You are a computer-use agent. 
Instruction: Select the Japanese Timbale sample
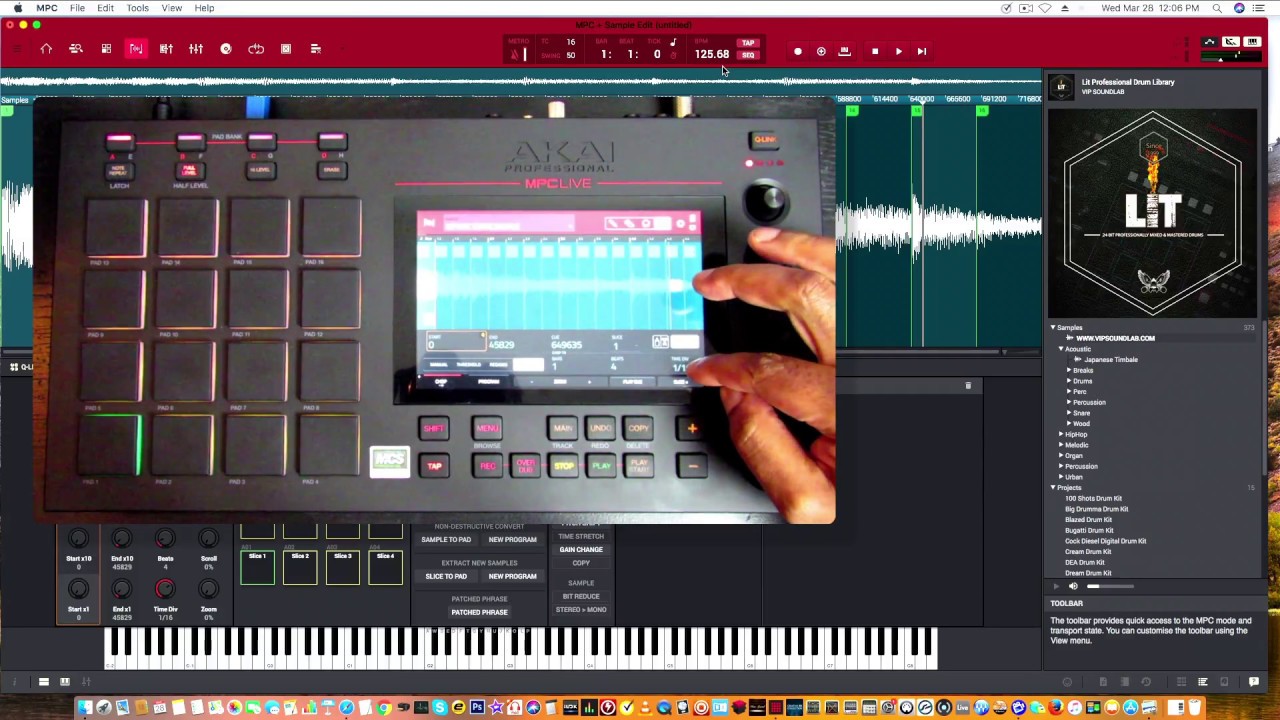(x=1111, y=360)
